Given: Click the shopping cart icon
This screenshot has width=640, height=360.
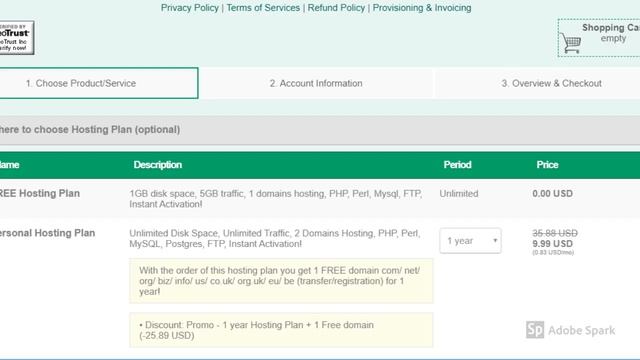Looking at the screenshot, I should click(571, 43).
